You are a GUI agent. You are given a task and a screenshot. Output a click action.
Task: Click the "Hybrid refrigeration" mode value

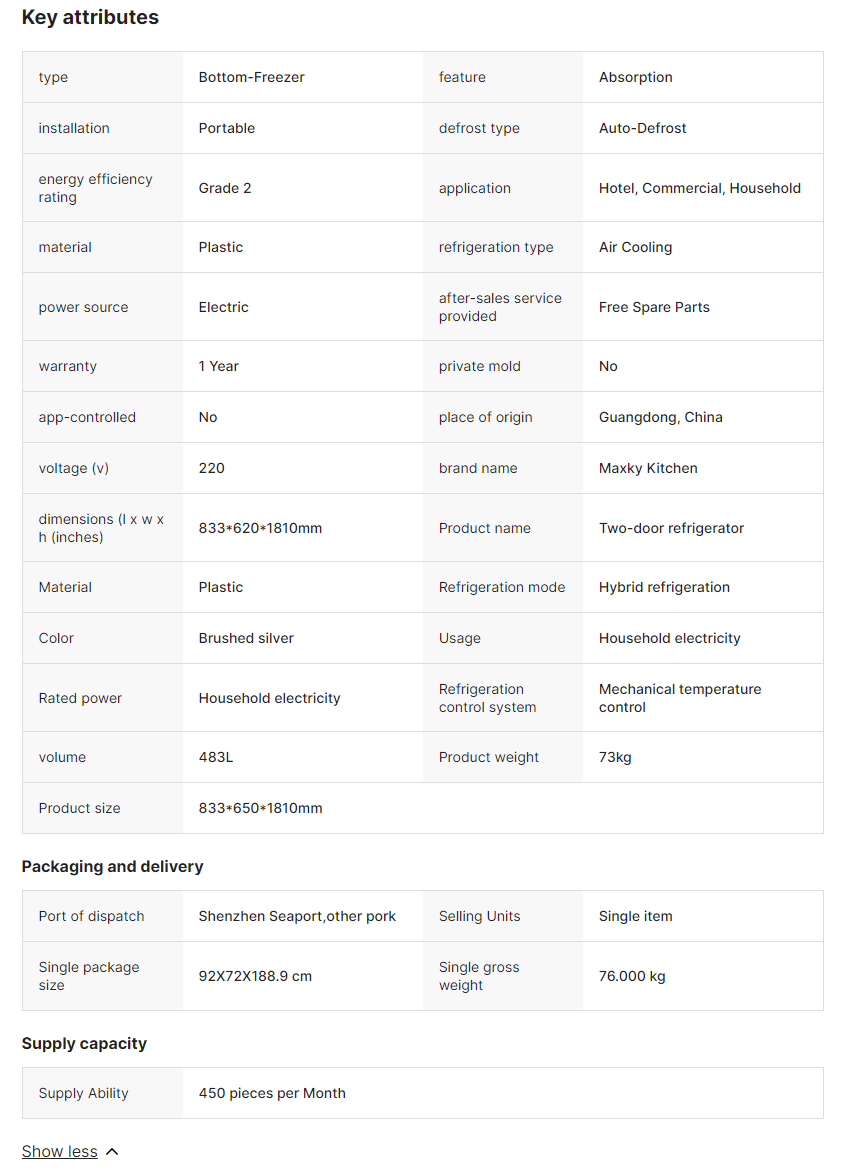[664, 587]
